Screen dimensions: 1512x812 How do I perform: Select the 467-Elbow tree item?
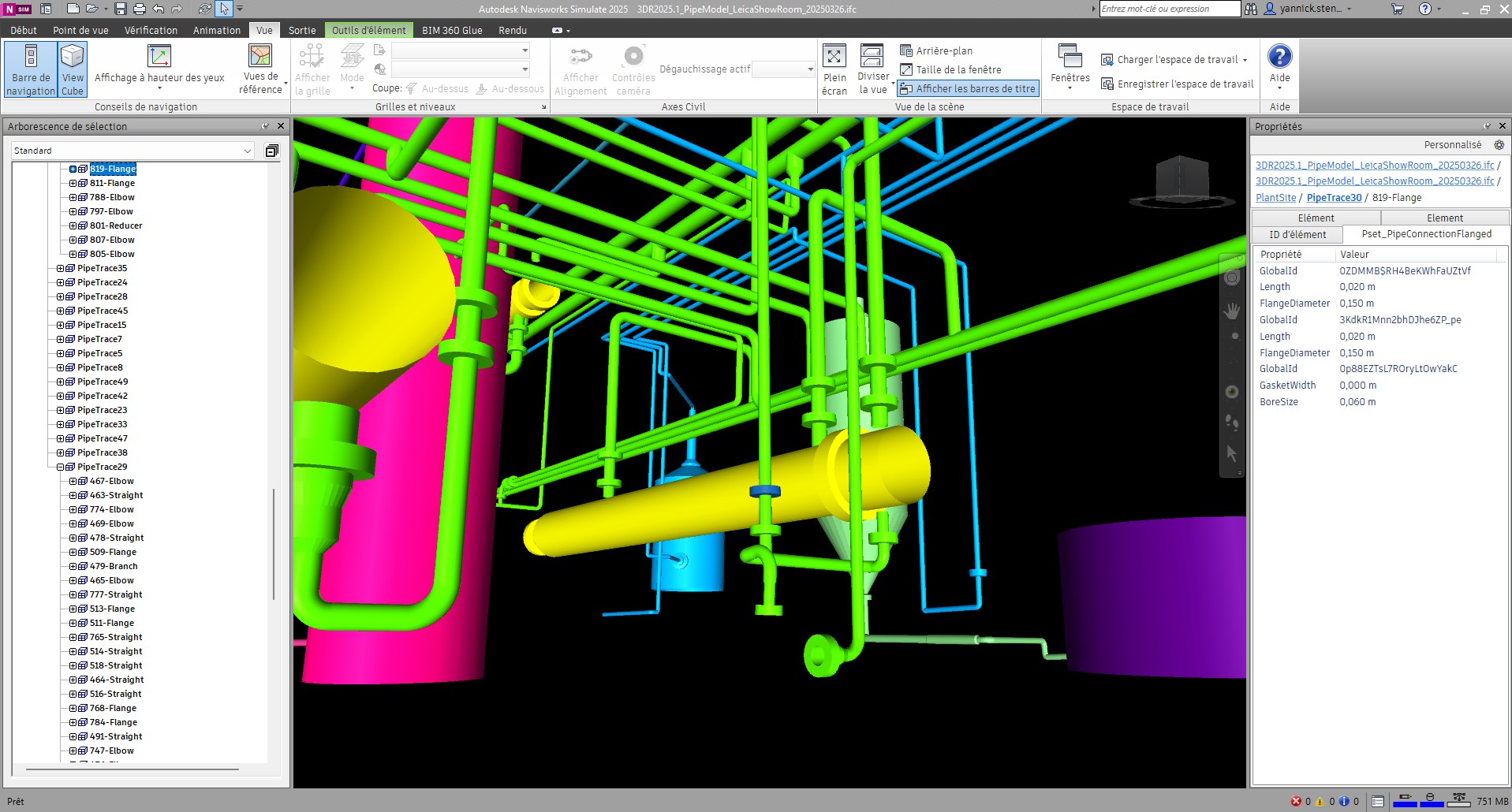click(112, 481)
